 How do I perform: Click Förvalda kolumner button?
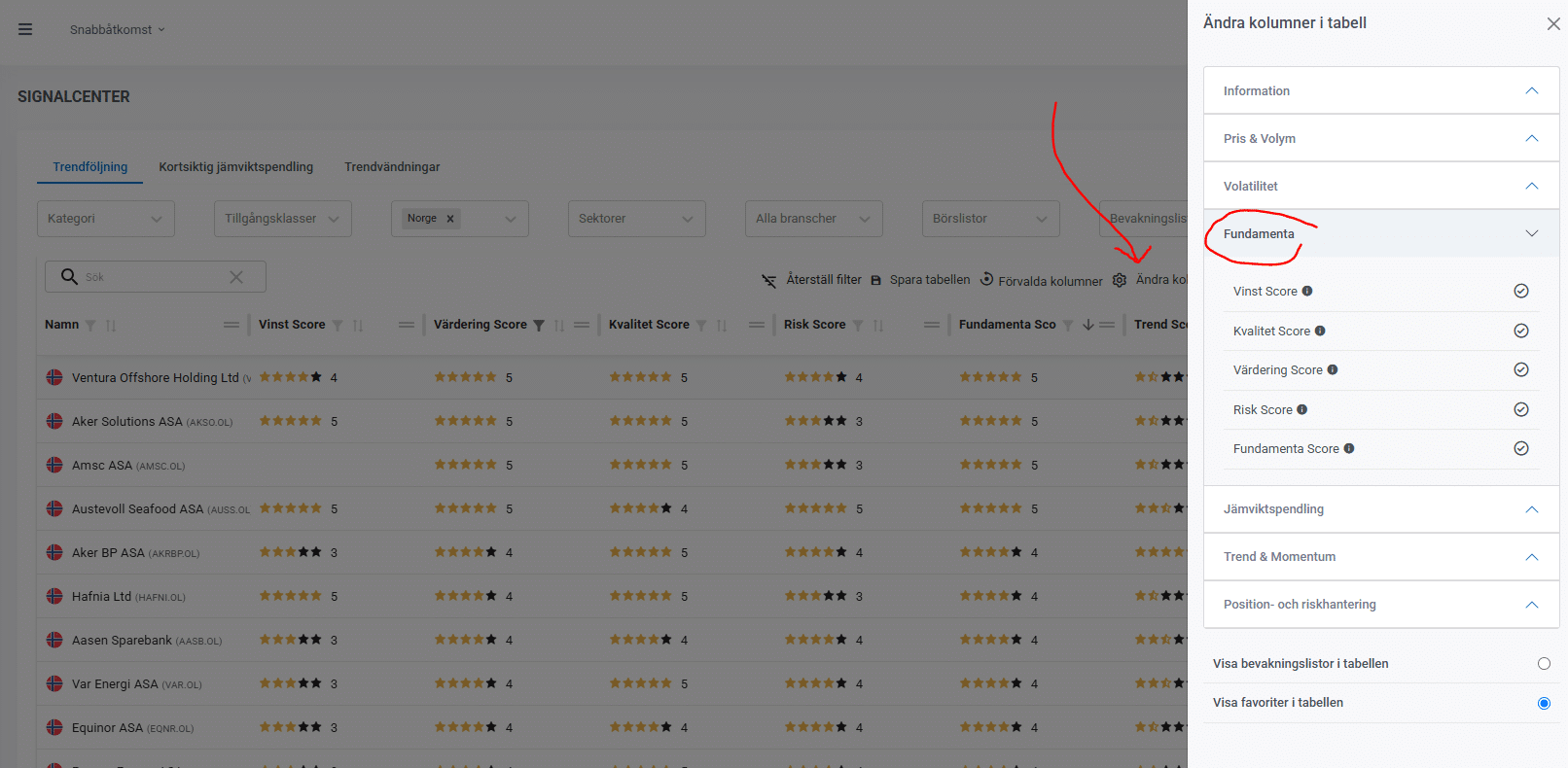click(x=1041, y=280)
